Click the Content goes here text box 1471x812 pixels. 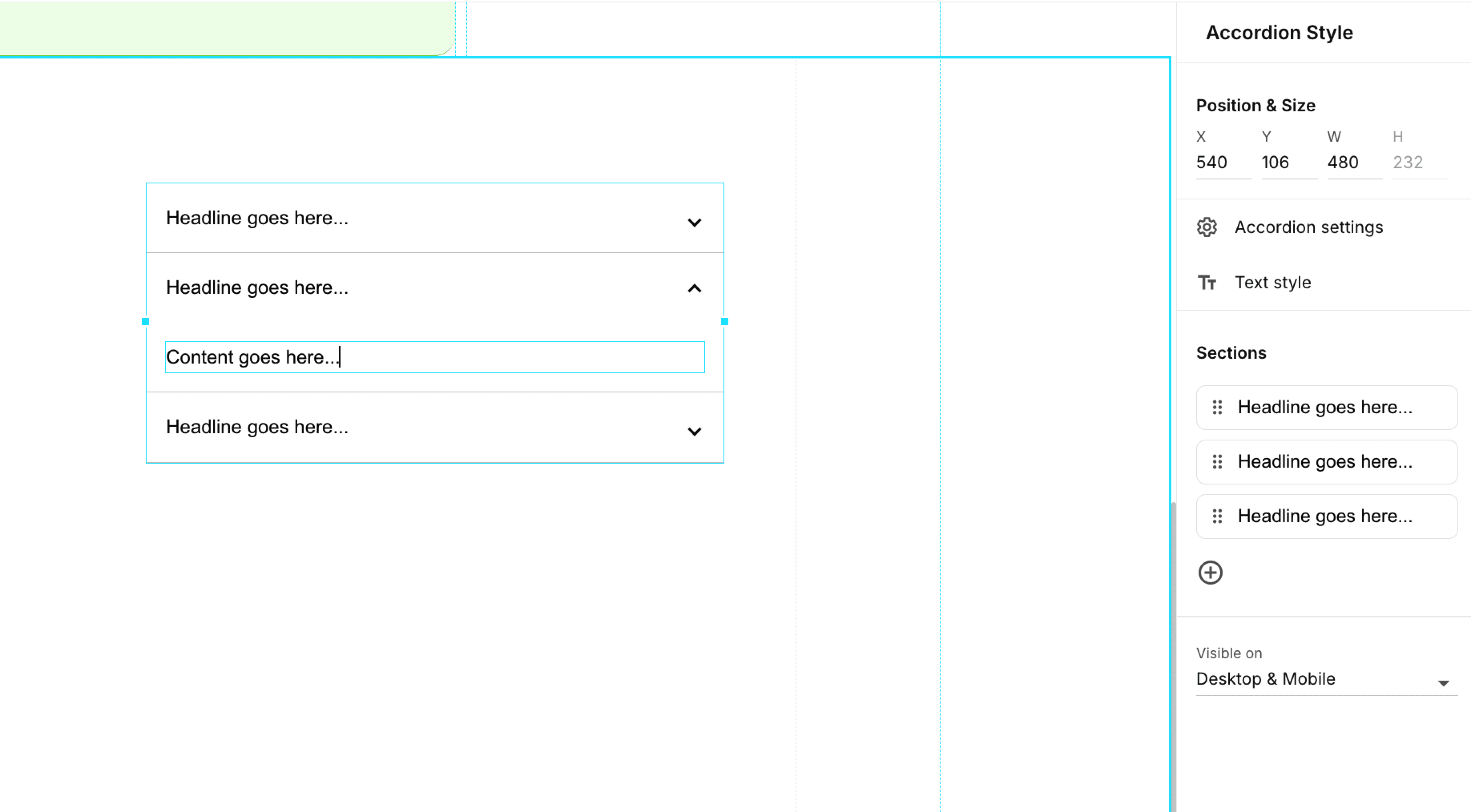435,357
